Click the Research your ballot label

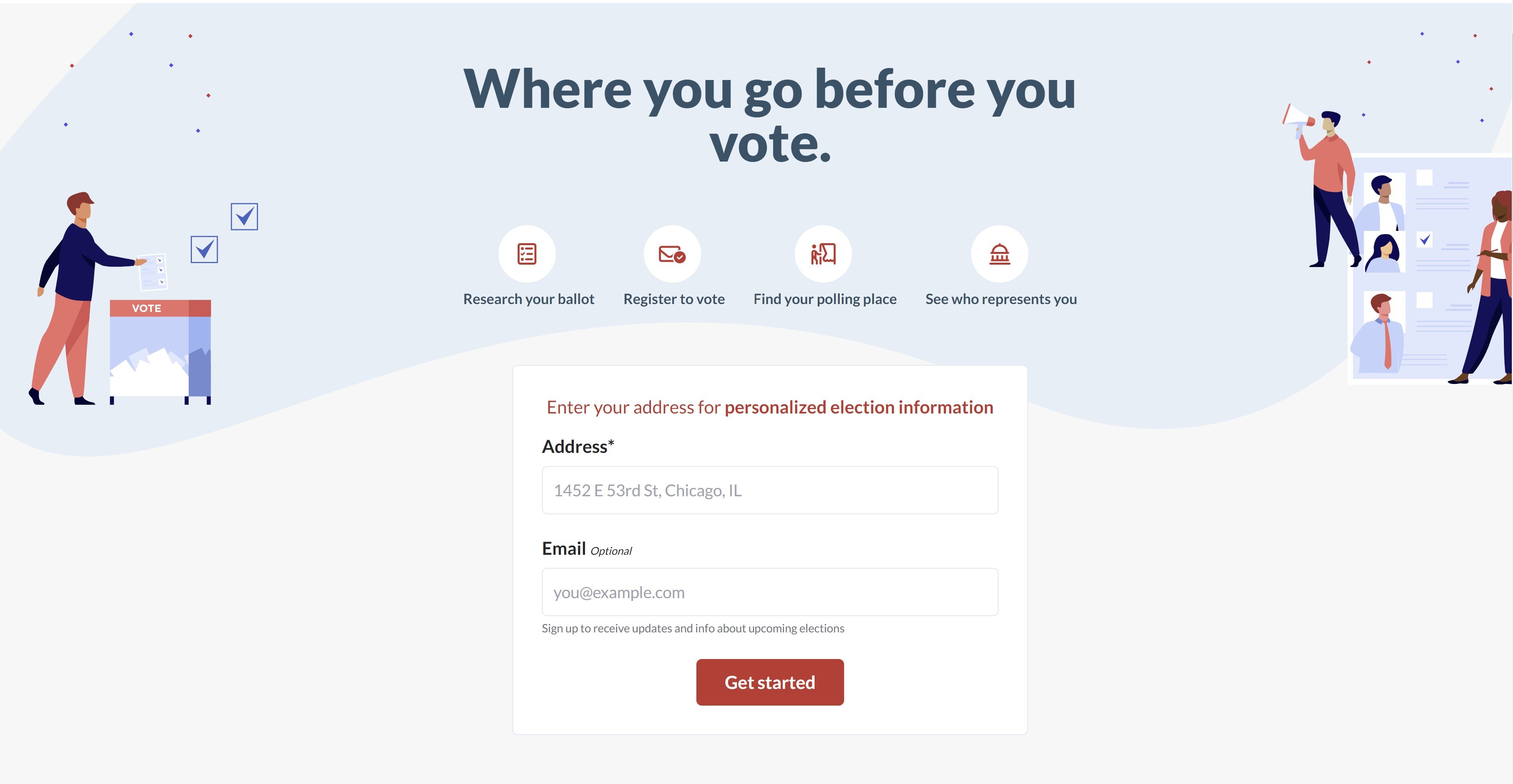click(529, 298)
